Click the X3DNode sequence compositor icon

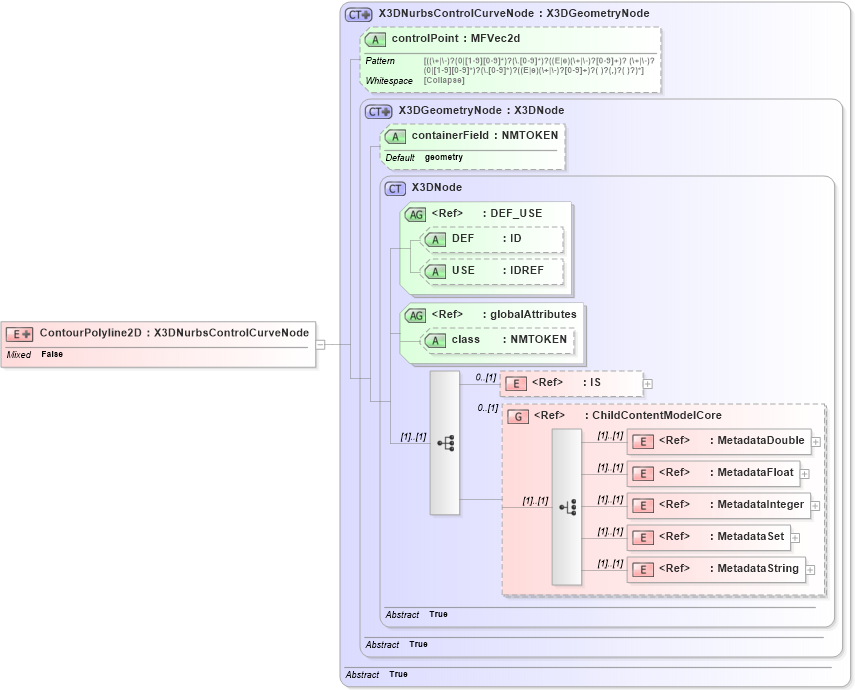click(x=445, y=443)
